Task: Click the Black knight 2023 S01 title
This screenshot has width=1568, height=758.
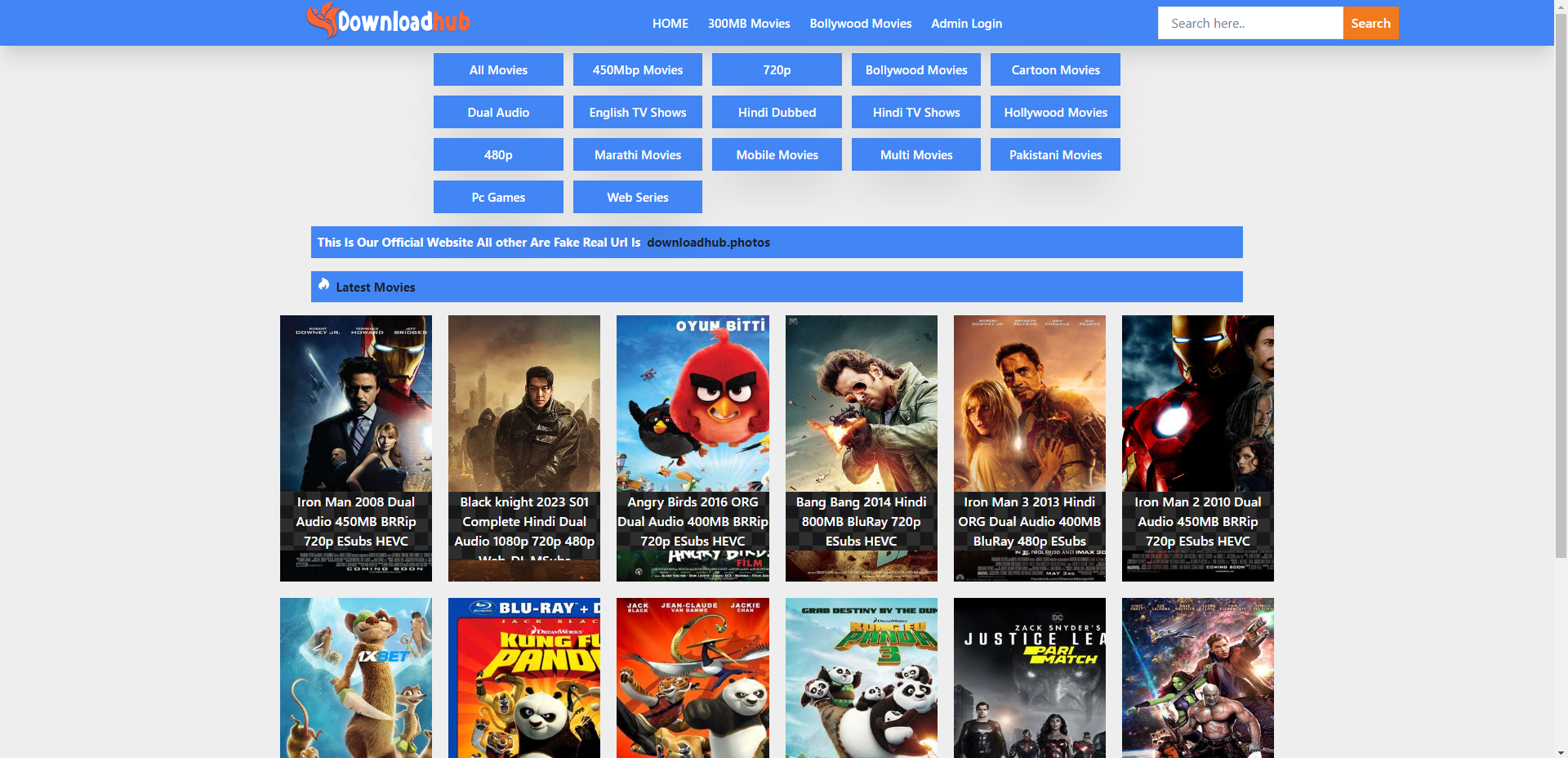Action: [524, 525]
